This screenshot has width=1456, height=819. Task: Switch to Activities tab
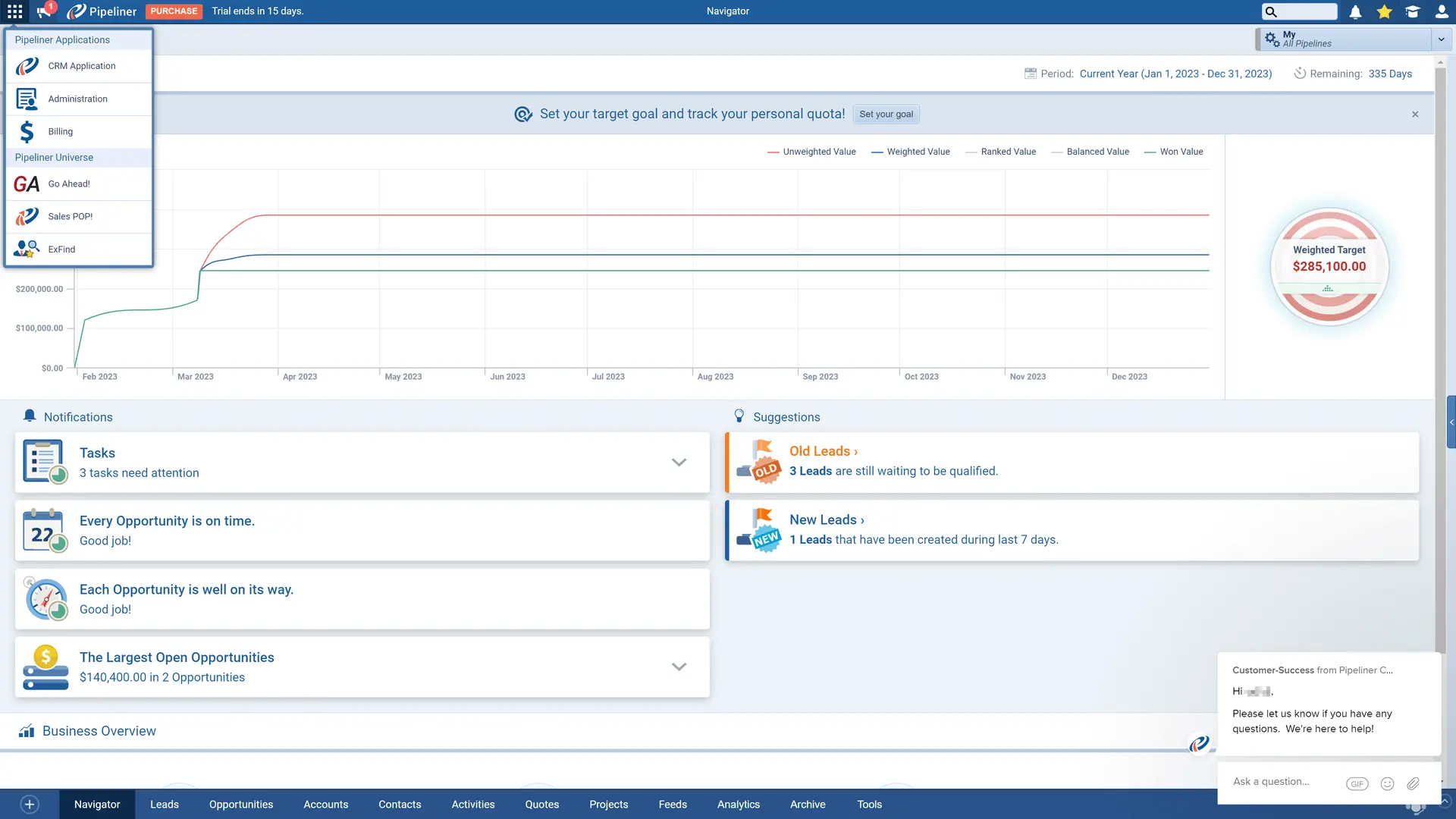473,805
